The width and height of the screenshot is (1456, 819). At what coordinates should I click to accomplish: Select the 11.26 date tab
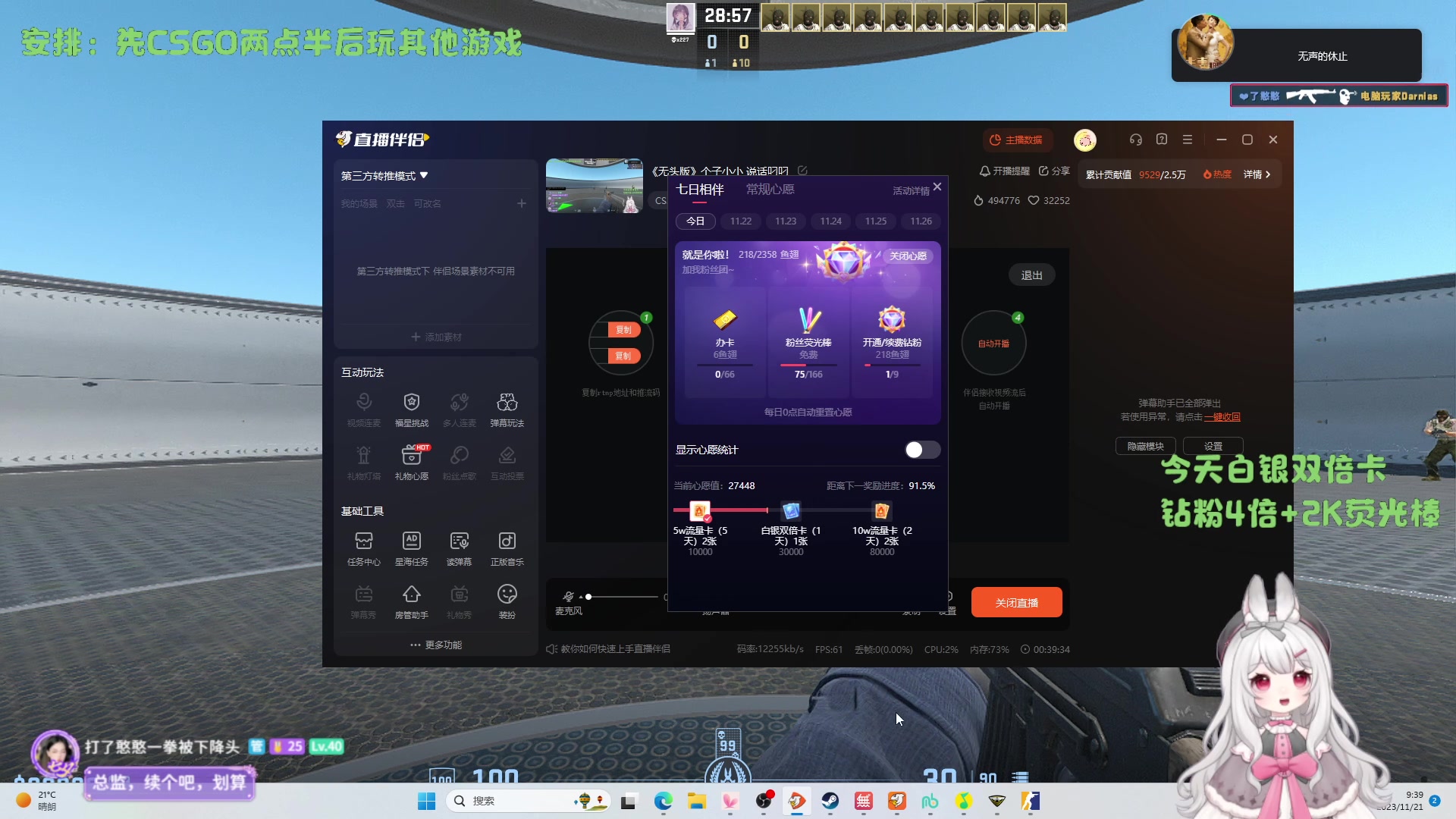[x=921, y=221]
